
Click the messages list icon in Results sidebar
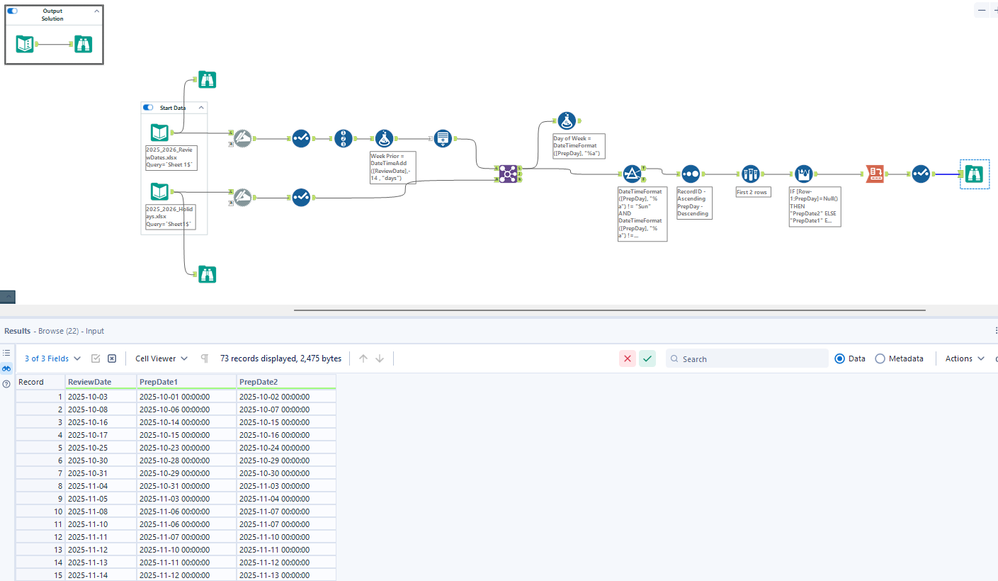pyautogui.click(x=6, y=353)
